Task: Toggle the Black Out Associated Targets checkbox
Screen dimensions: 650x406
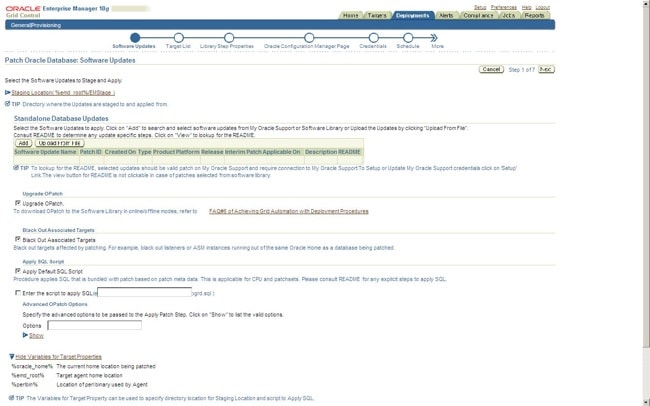Action: click(x=17, y=239)
